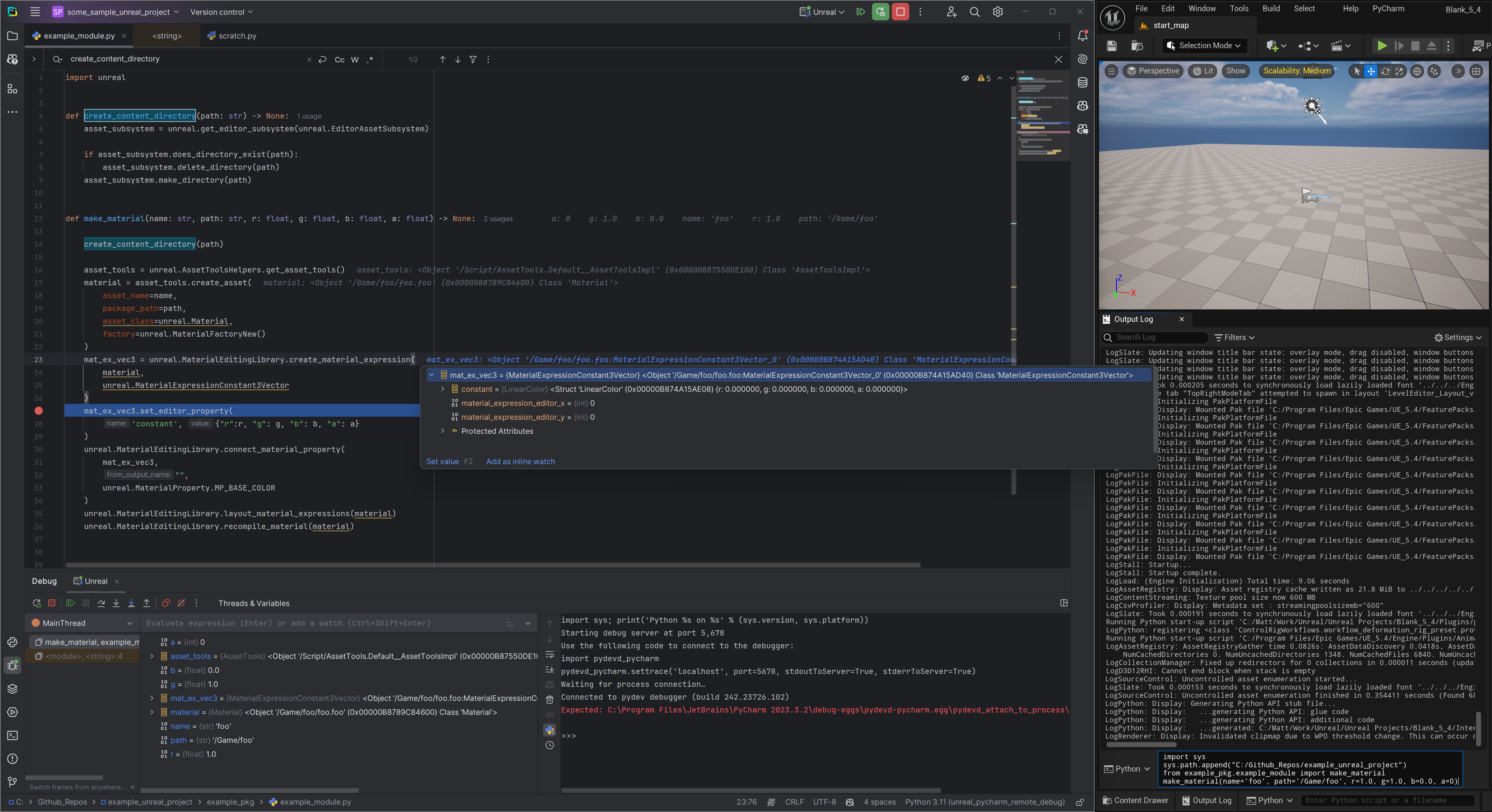
Task: Open Python Packages layers icon in sidebar
Action: (12, 689)
